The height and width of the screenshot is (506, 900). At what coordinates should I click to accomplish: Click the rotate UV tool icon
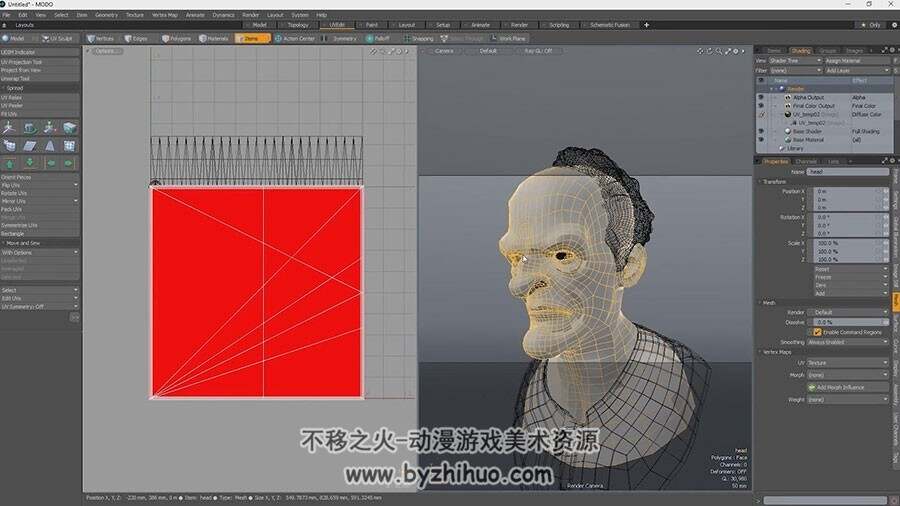(30, 127)
